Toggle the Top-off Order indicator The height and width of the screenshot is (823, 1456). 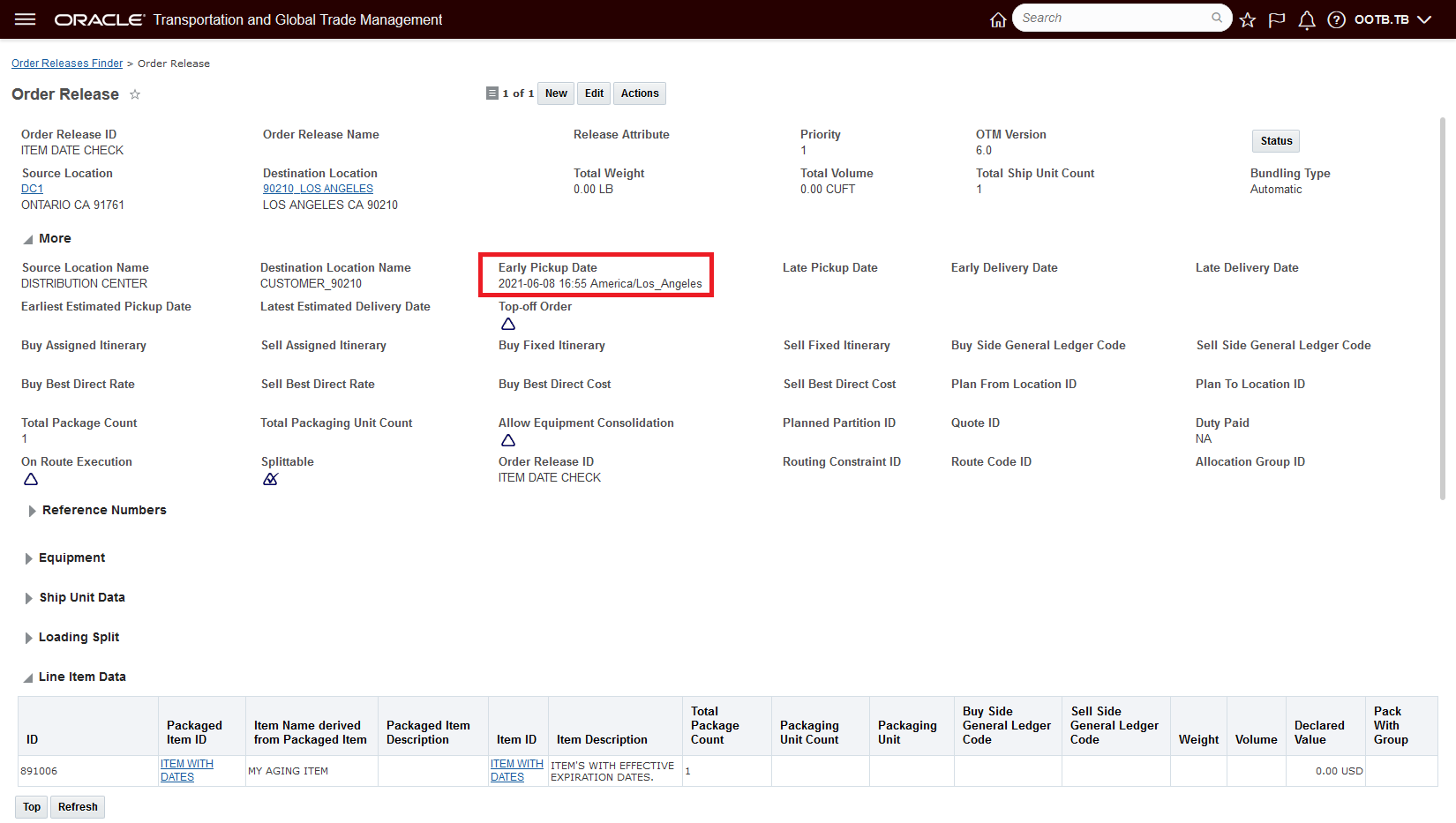point(508,324)
